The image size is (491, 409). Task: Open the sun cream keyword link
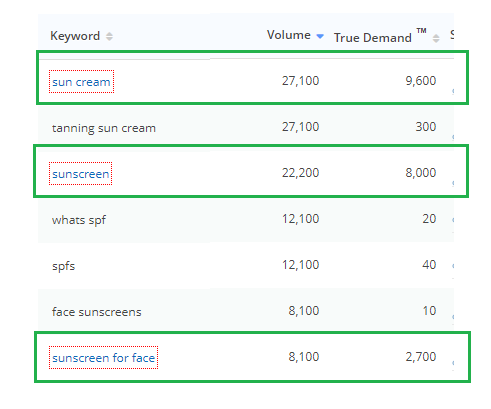[81, 82]
